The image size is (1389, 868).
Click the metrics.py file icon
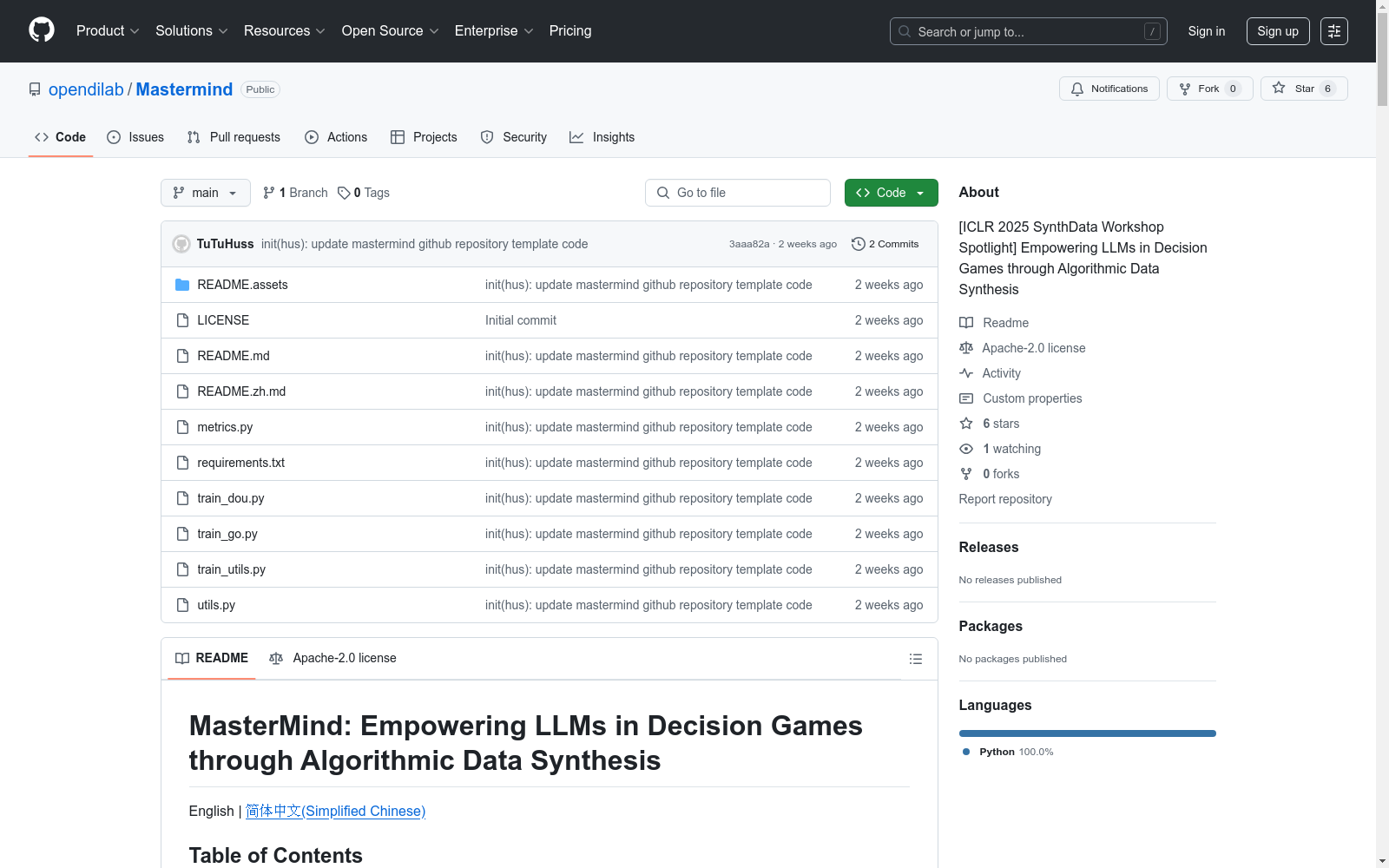pos(182,427)
